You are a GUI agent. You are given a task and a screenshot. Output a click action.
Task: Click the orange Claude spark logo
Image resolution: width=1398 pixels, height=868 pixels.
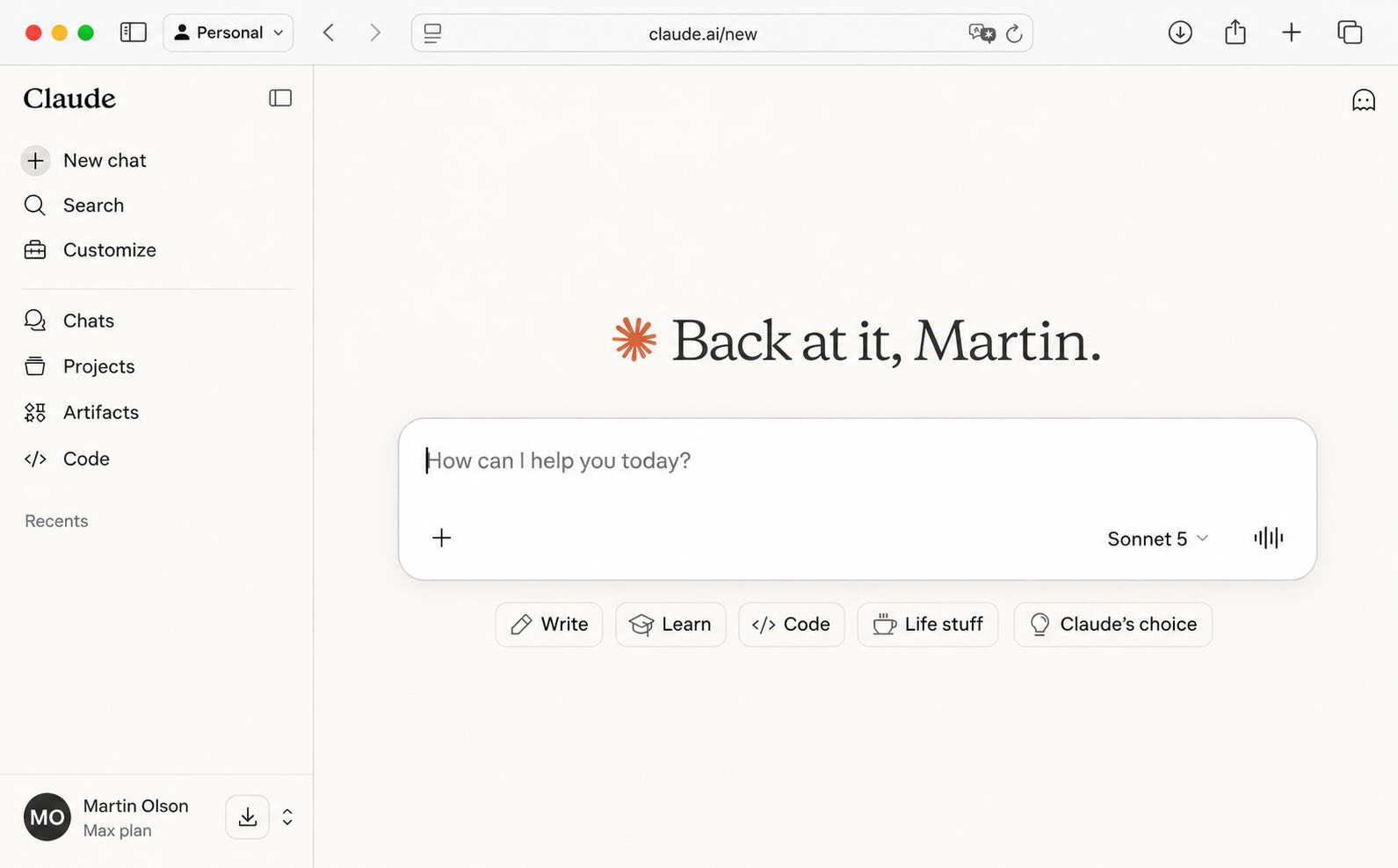tap(634, 339)
